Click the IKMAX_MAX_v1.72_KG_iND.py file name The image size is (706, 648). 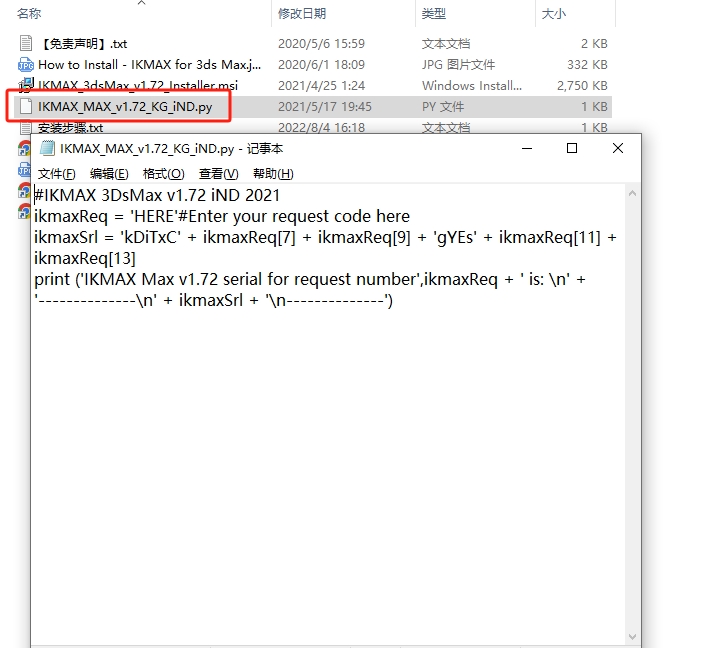(125, 107)
